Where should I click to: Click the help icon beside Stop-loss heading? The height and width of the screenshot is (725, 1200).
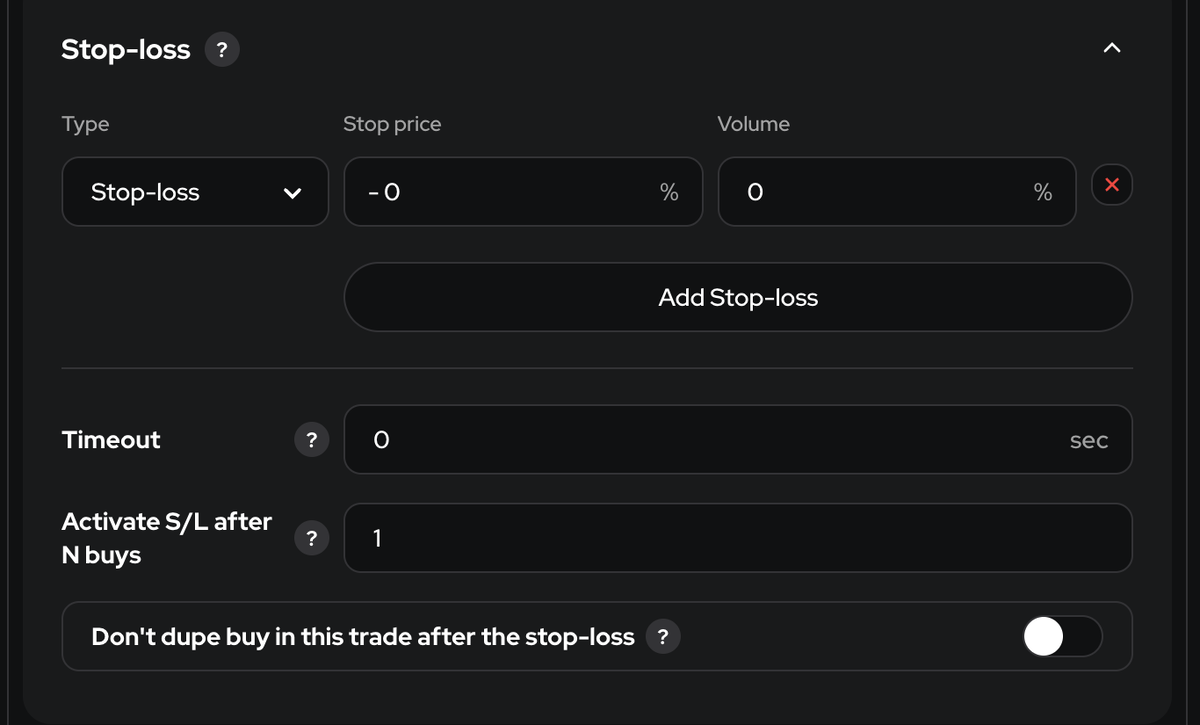coord(221,50)
